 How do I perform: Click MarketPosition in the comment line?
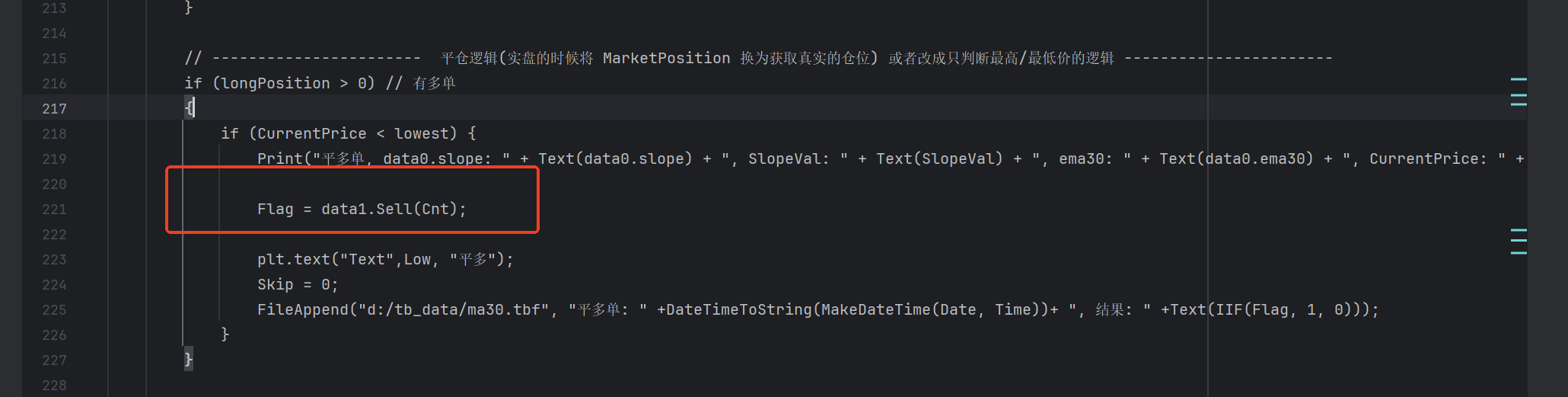tap(666, 59)
